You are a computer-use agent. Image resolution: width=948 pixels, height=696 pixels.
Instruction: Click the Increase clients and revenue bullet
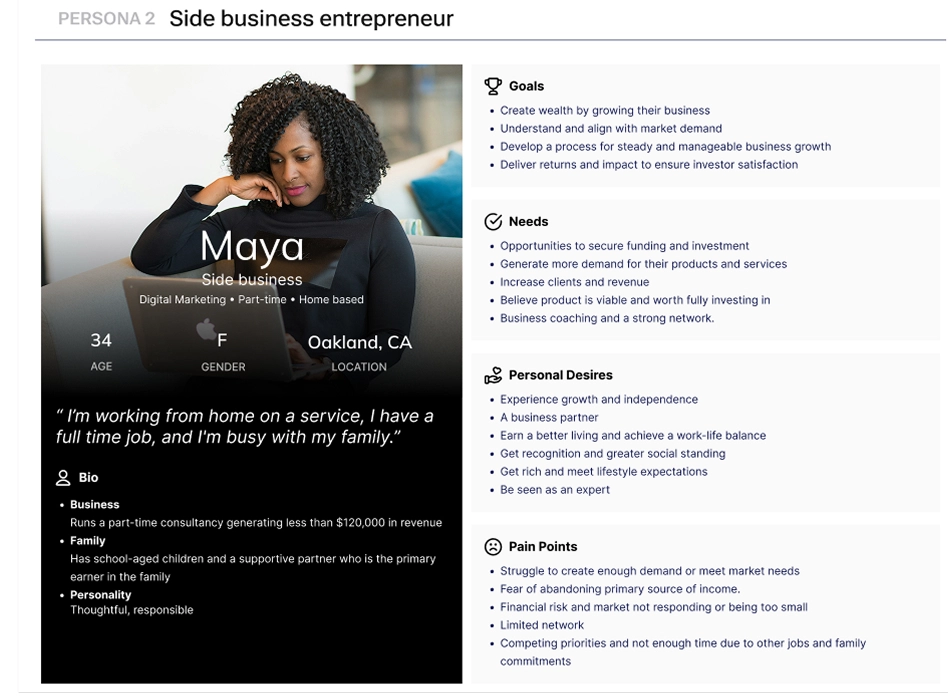(x=574, y=282)
